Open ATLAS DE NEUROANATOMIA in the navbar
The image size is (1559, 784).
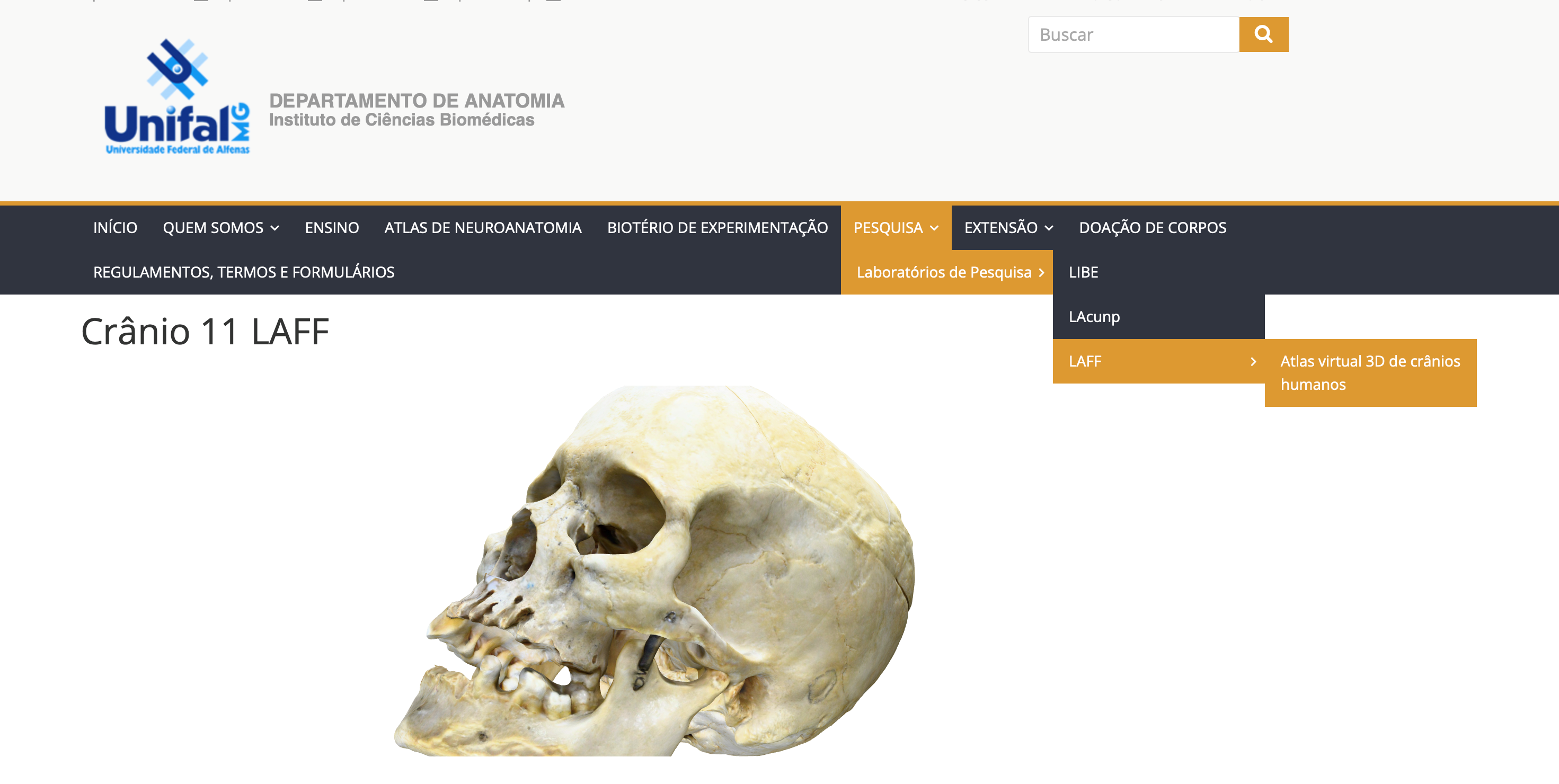tap(482, 227)
